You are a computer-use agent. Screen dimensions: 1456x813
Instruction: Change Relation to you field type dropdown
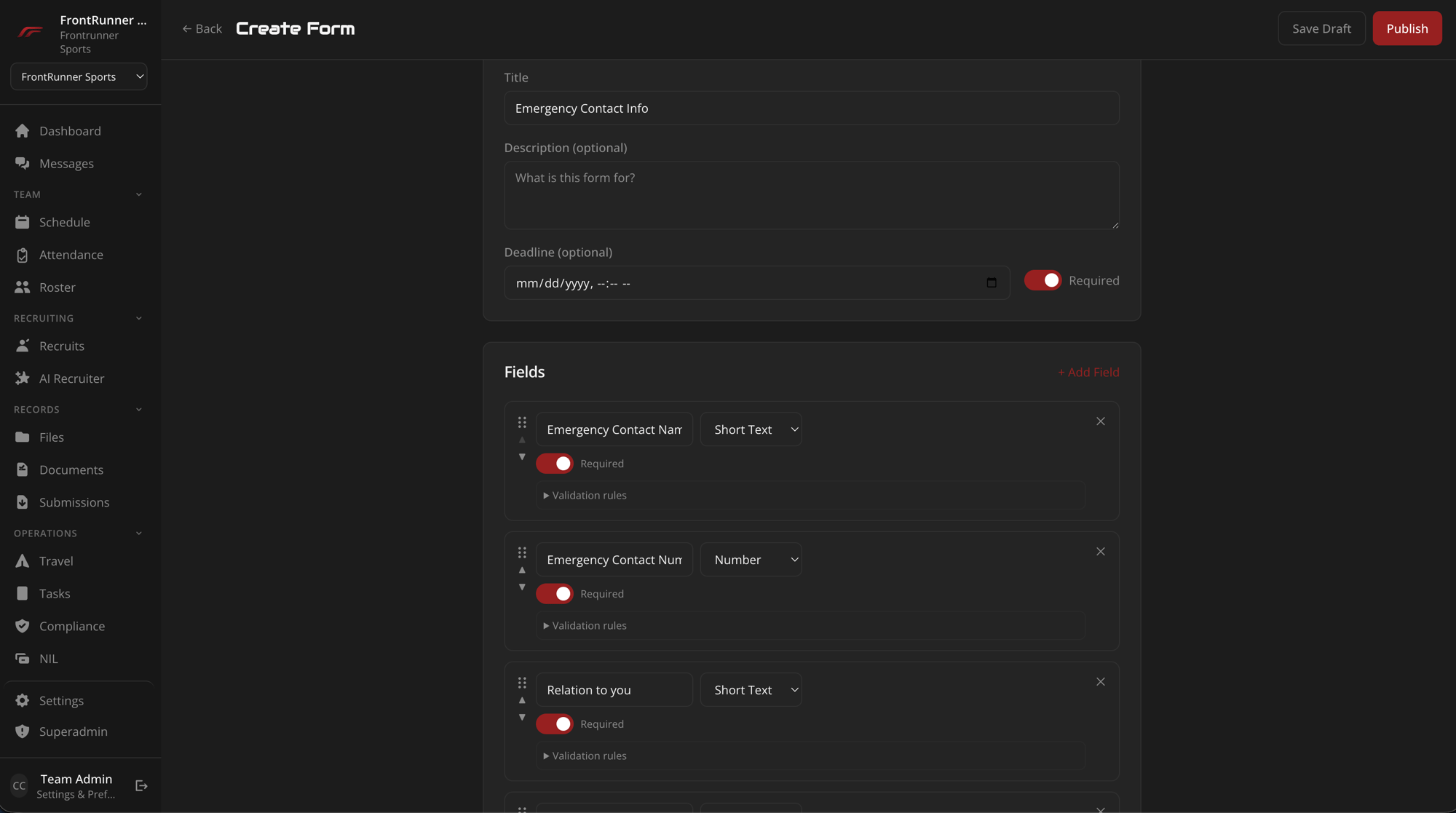(x=751, y=690)
